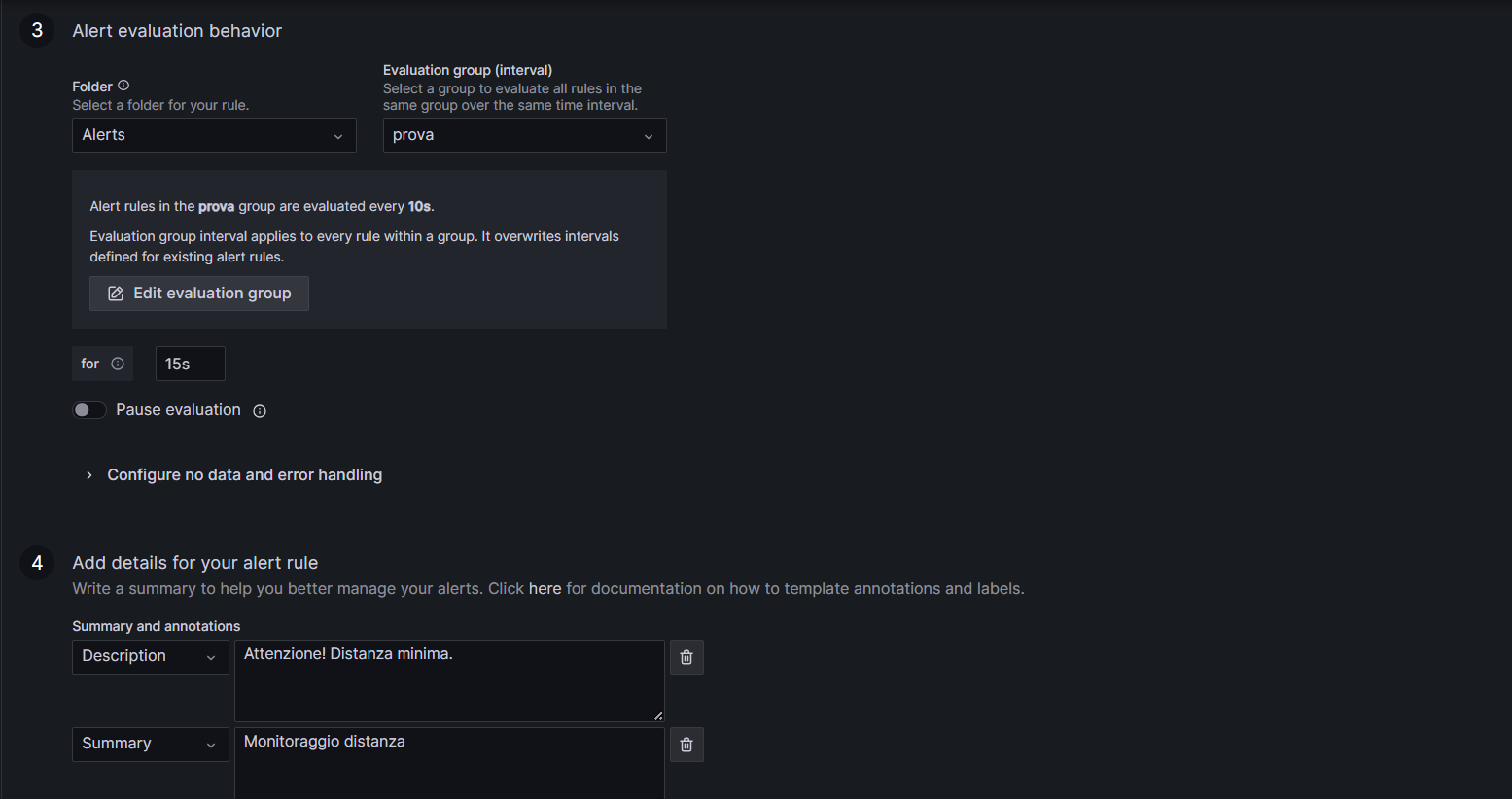Click the step 4 number badge
Image resolution: width=1512 pixels, height=799 pixels.
pos(37,563)
